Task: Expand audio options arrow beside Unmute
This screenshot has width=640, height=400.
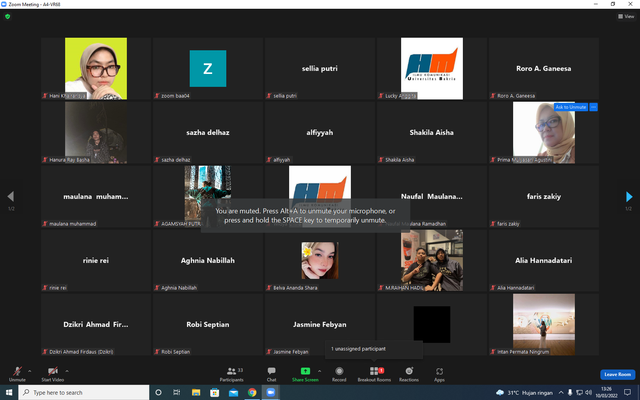Action: point(29,371)
